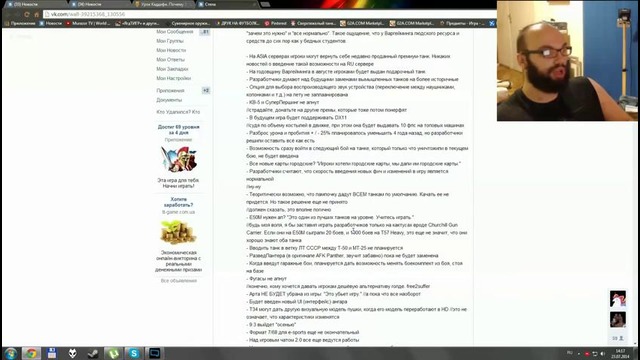Open Мои Ответы in VK sidebar
The width and height of the screenshot is (640, 360).
click(x=170, y=60)
